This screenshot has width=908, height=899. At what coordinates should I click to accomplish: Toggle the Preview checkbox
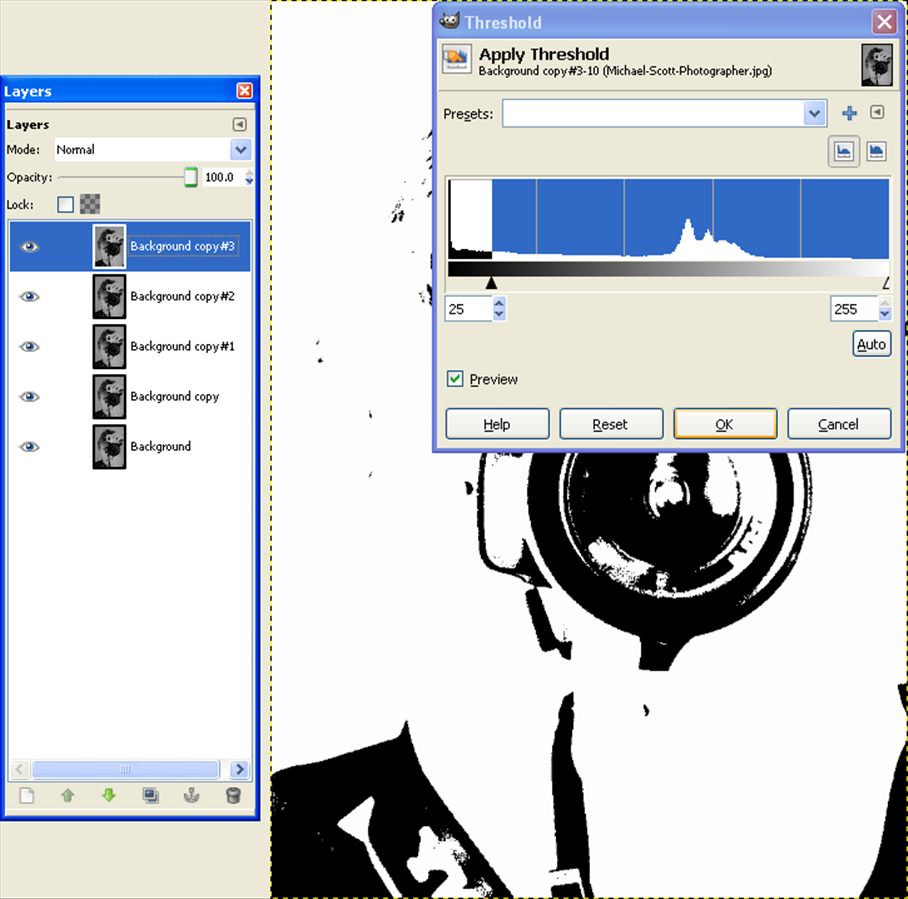click(x=455, y=379)
